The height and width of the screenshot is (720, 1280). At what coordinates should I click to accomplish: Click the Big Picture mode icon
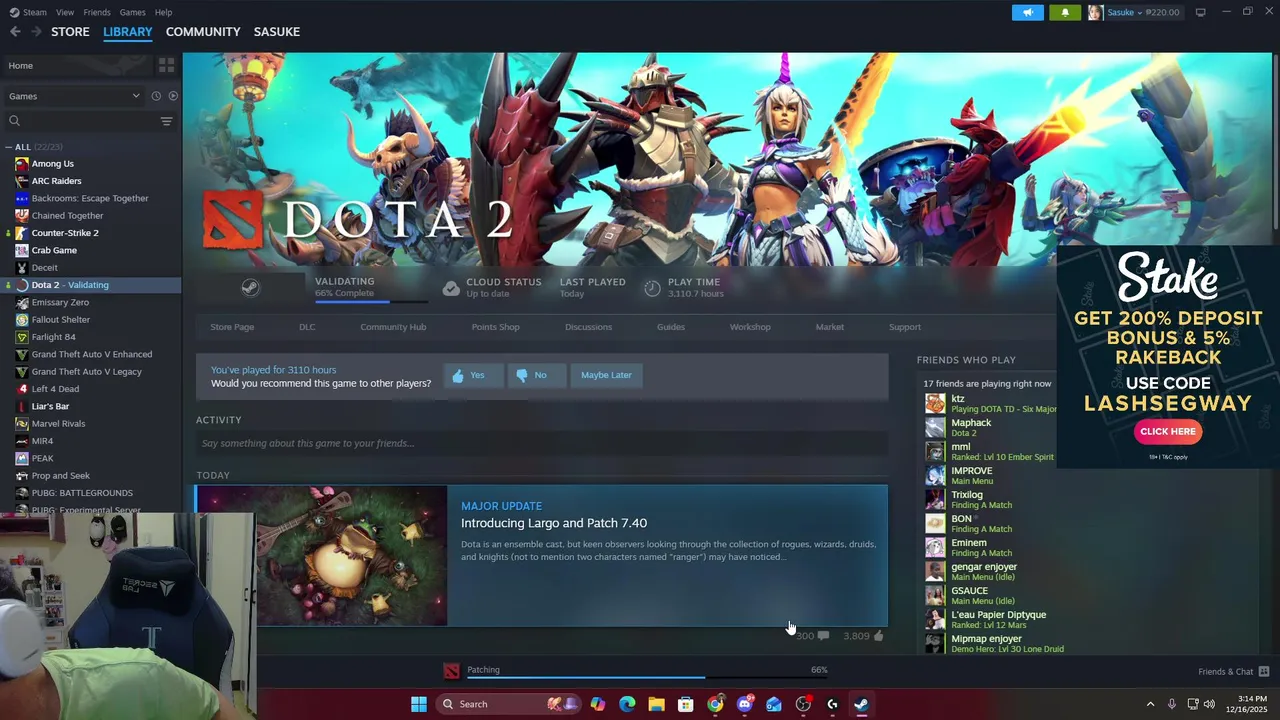(1200, 12)
